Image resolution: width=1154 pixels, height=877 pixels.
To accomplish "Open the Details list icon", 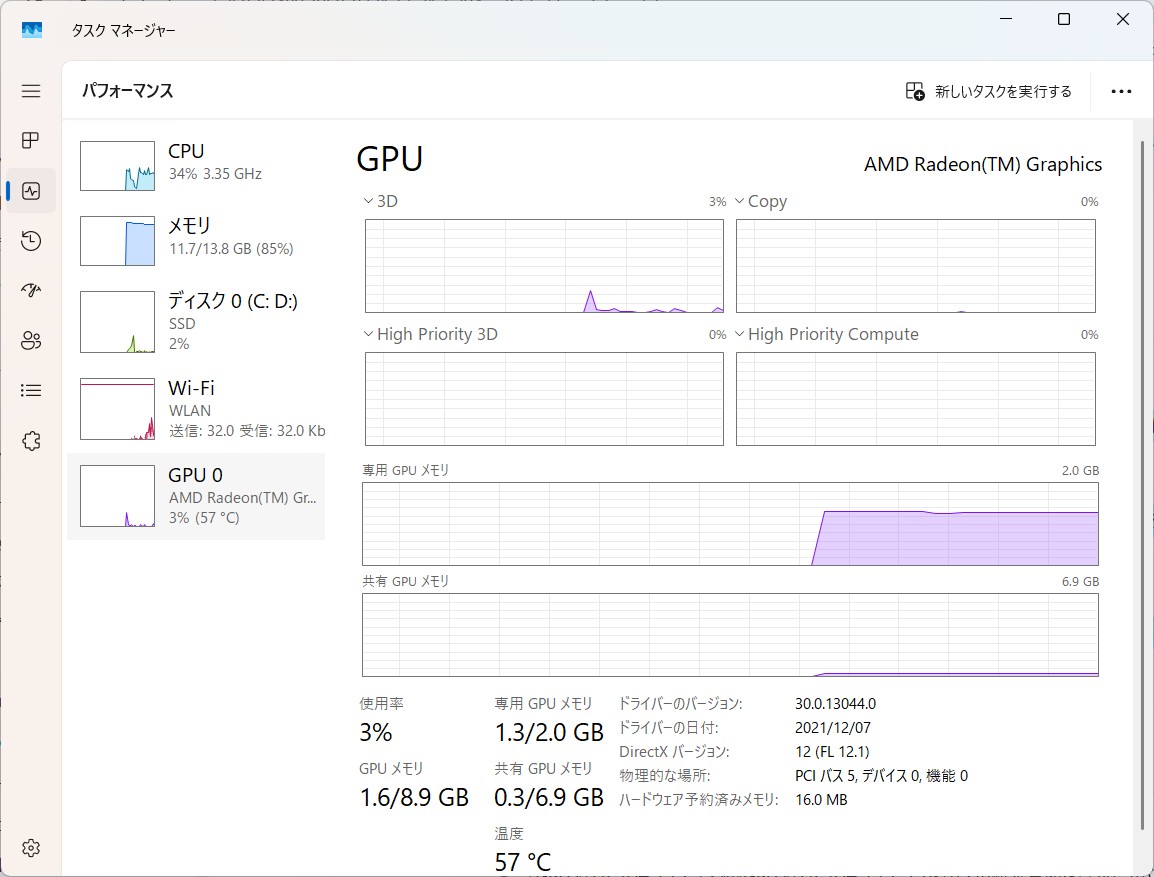I will coord(31,391).
